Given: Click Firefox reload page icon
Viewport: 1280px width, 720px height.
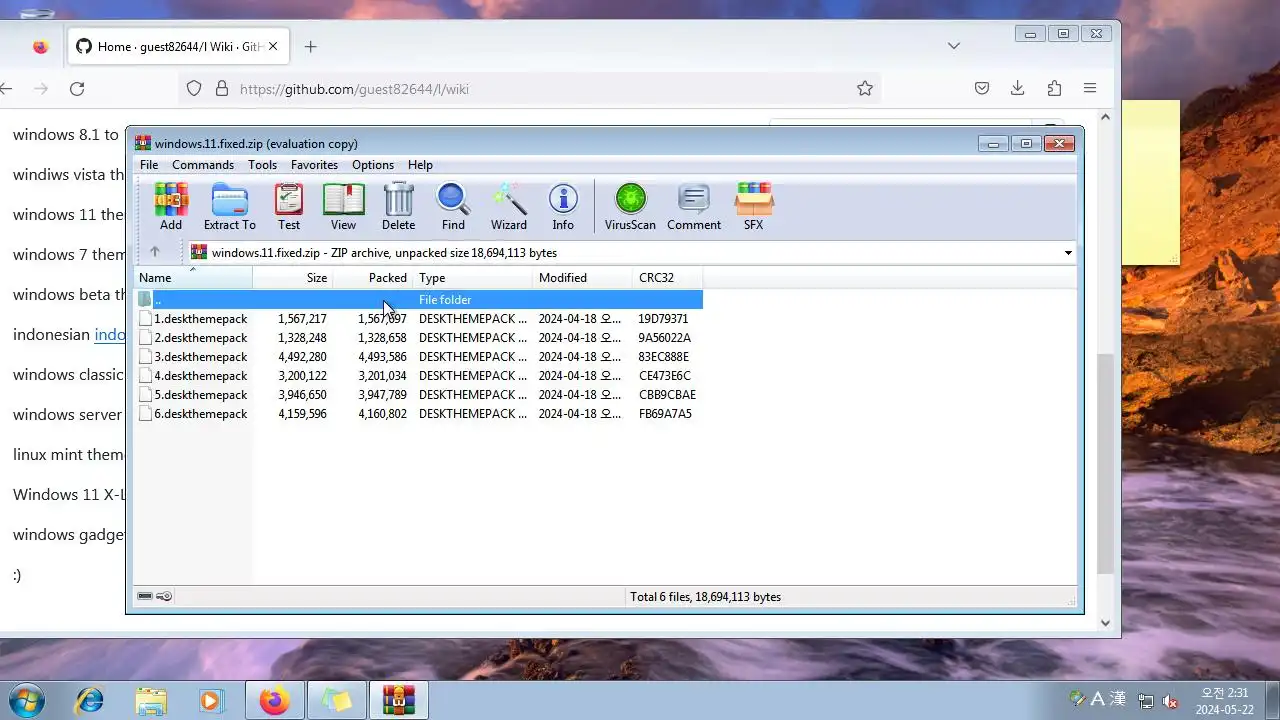Looking at the screenshot, I should [77, 89].
